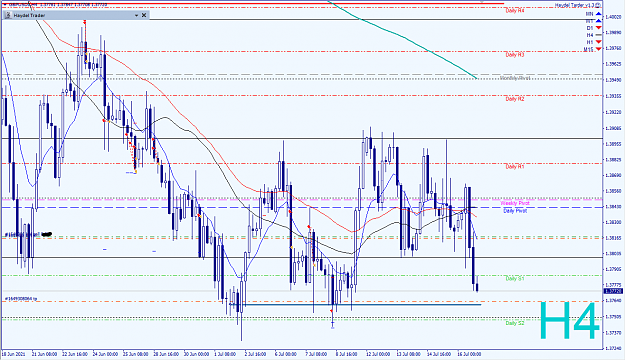The height and width of the screenshot is (360, 625).
Task: Select the Daily R2 level label
Action: coord(515,98)
